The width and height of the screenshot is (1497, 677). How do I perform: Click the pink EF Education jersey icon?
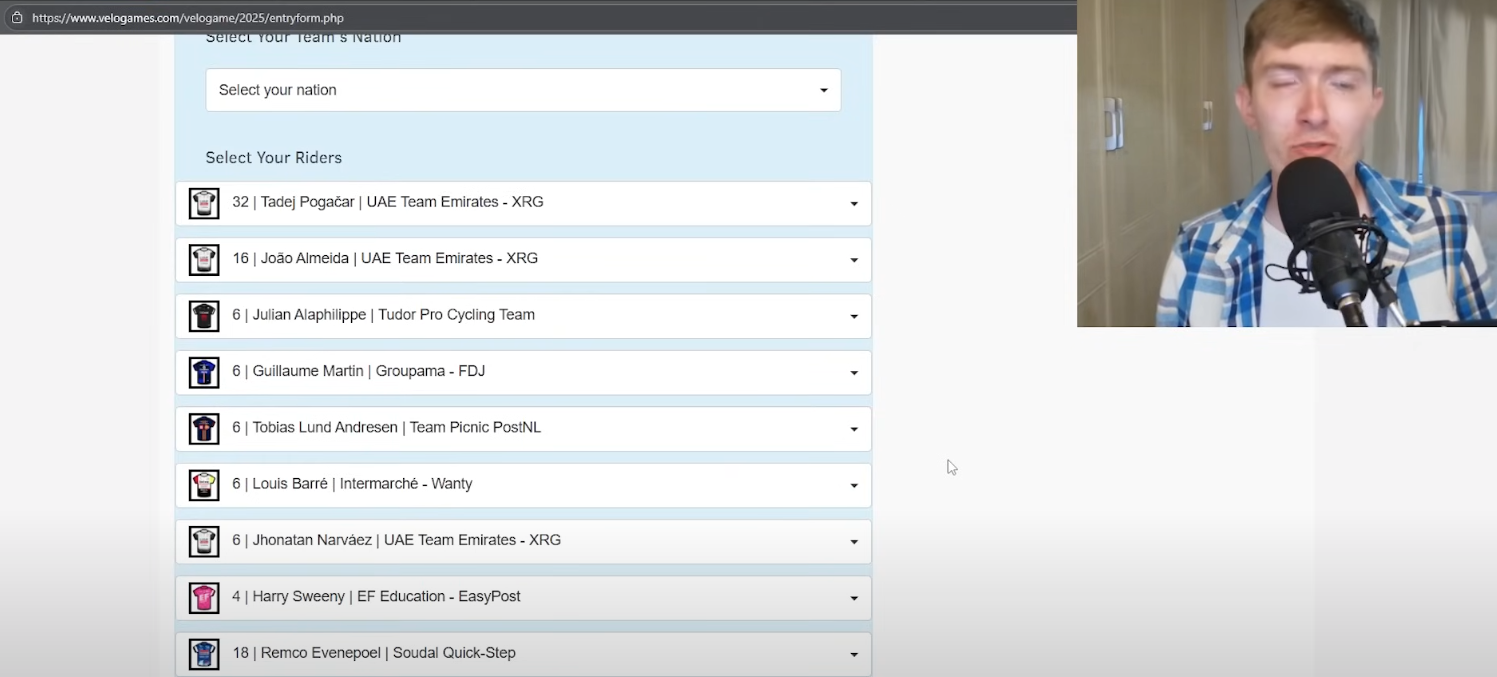[204, 598]
